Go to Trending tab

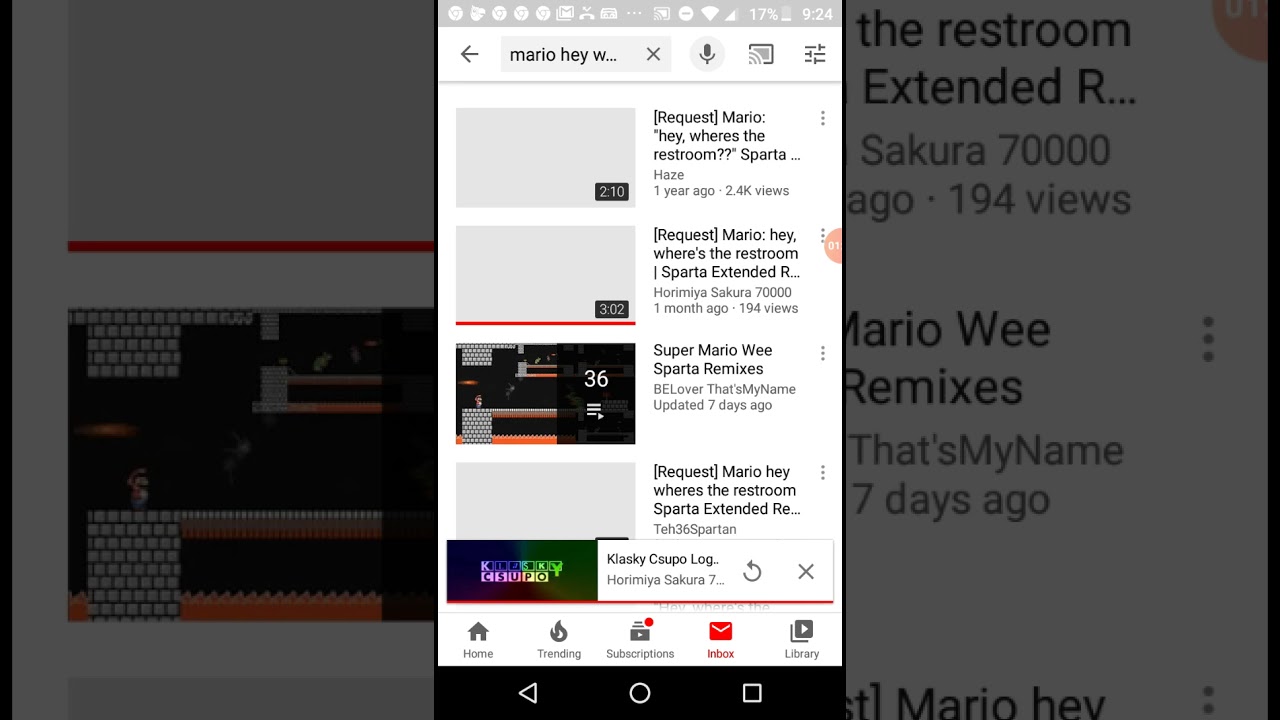click(x=559, y=640)
